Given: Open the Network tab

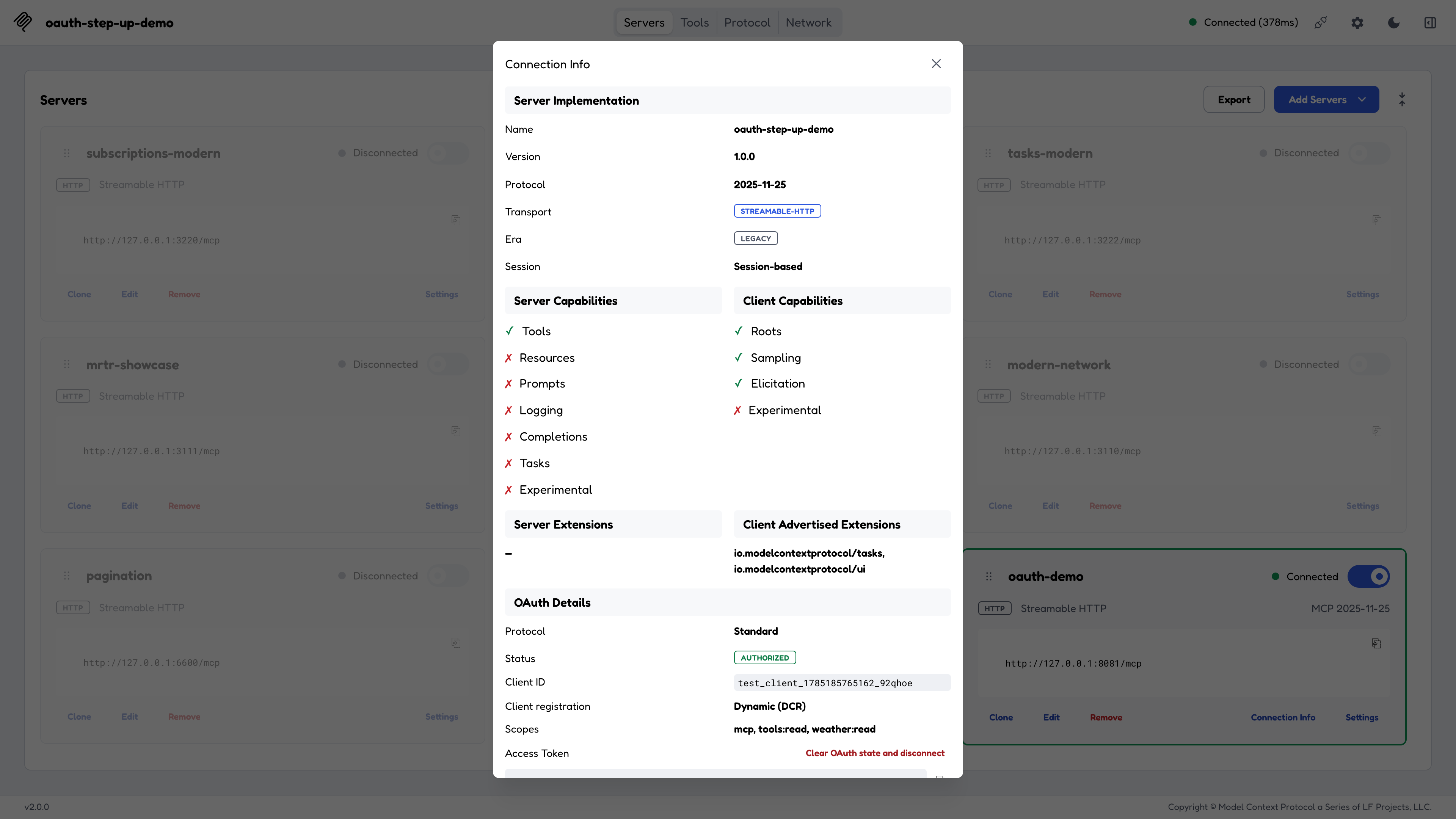Looking at the screenshot, I should coord(808,23).
